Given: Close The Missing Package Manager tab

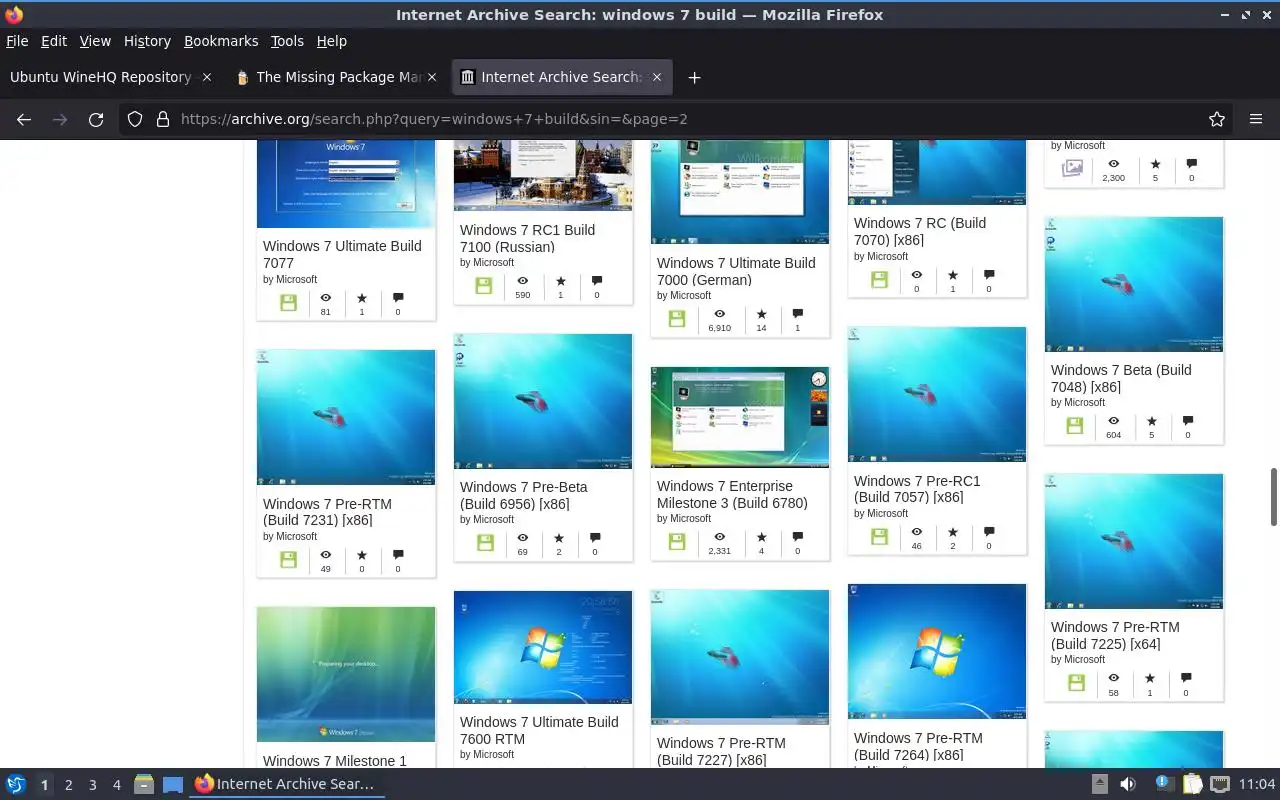Looking at the screenshot, I should tap(432, 77).
